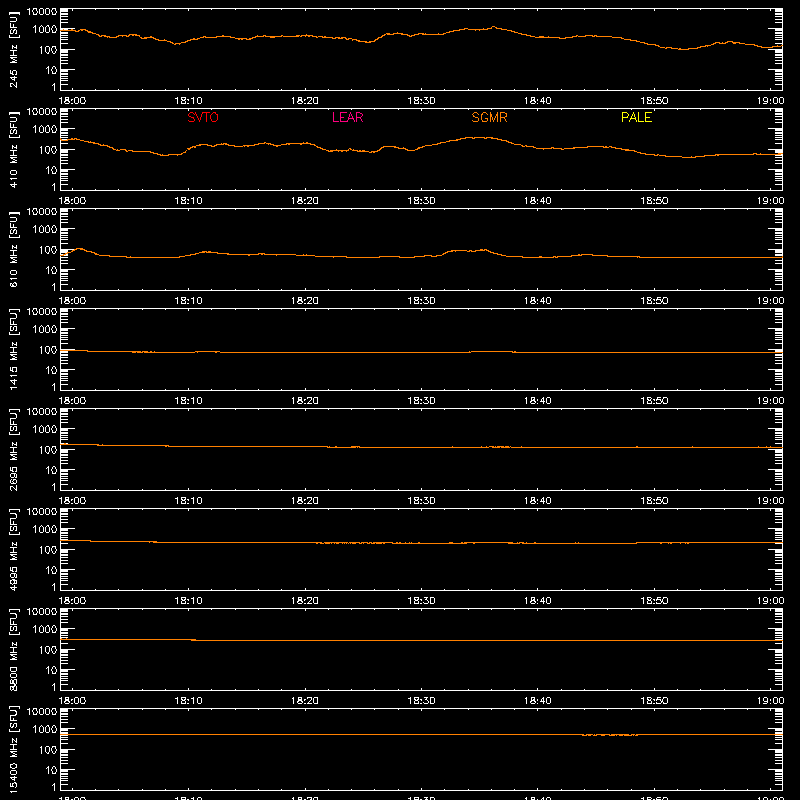This screenshot has height=800, width=800.
Task: Click the 10000 tick label on 245 MHz plot
Action: pyautogui.click(x=42, y=12)
